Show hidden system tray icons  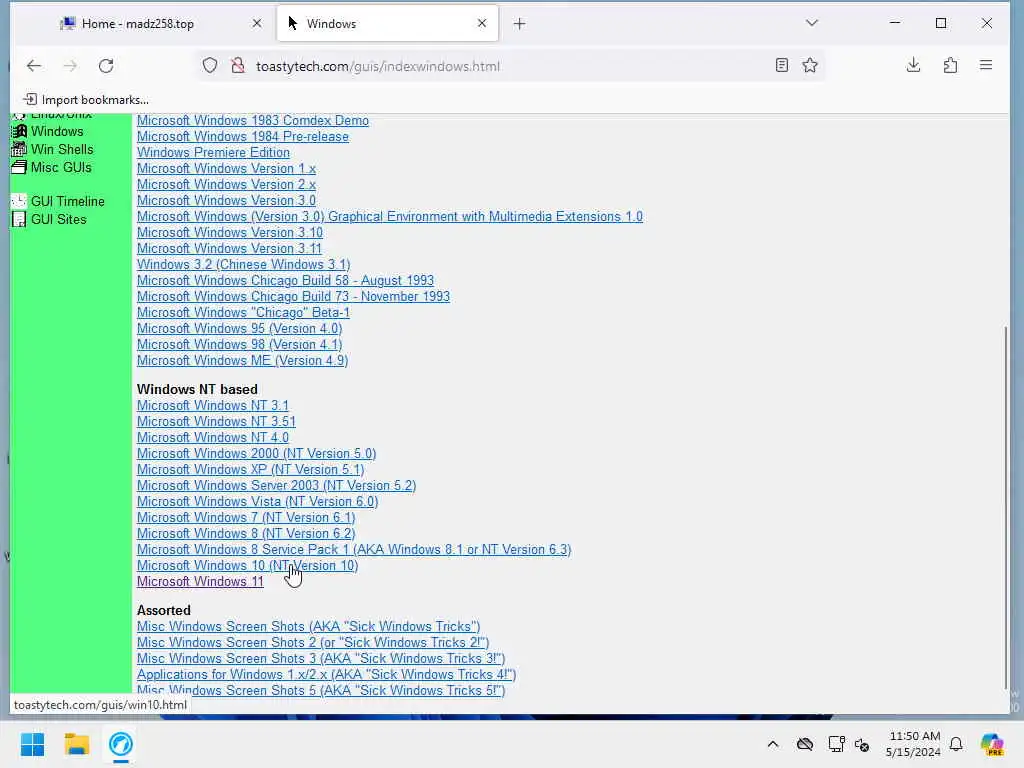tap(773, 744)
